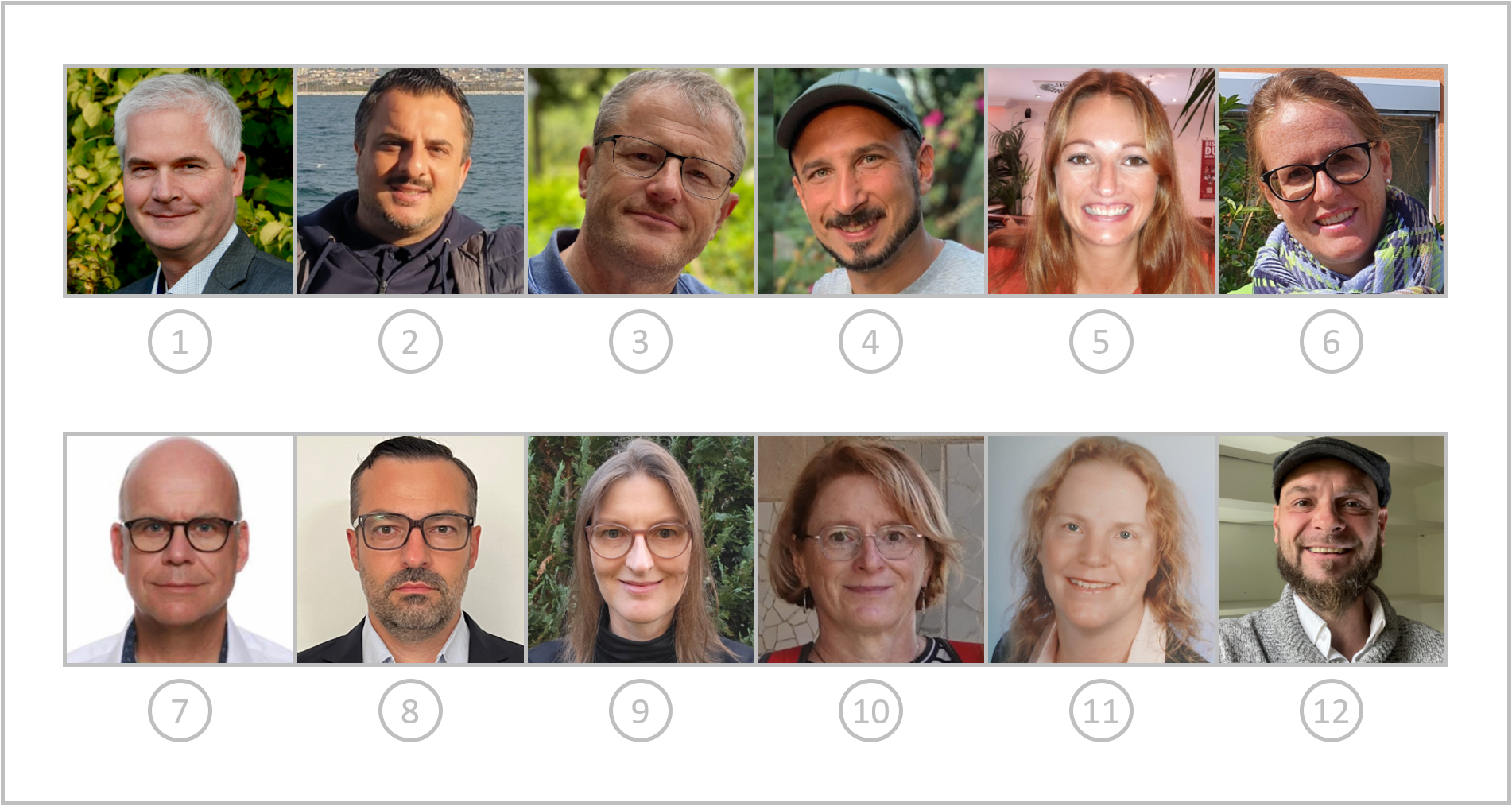
Task: Select the circled number 5 label
Action: point(1101,341)
